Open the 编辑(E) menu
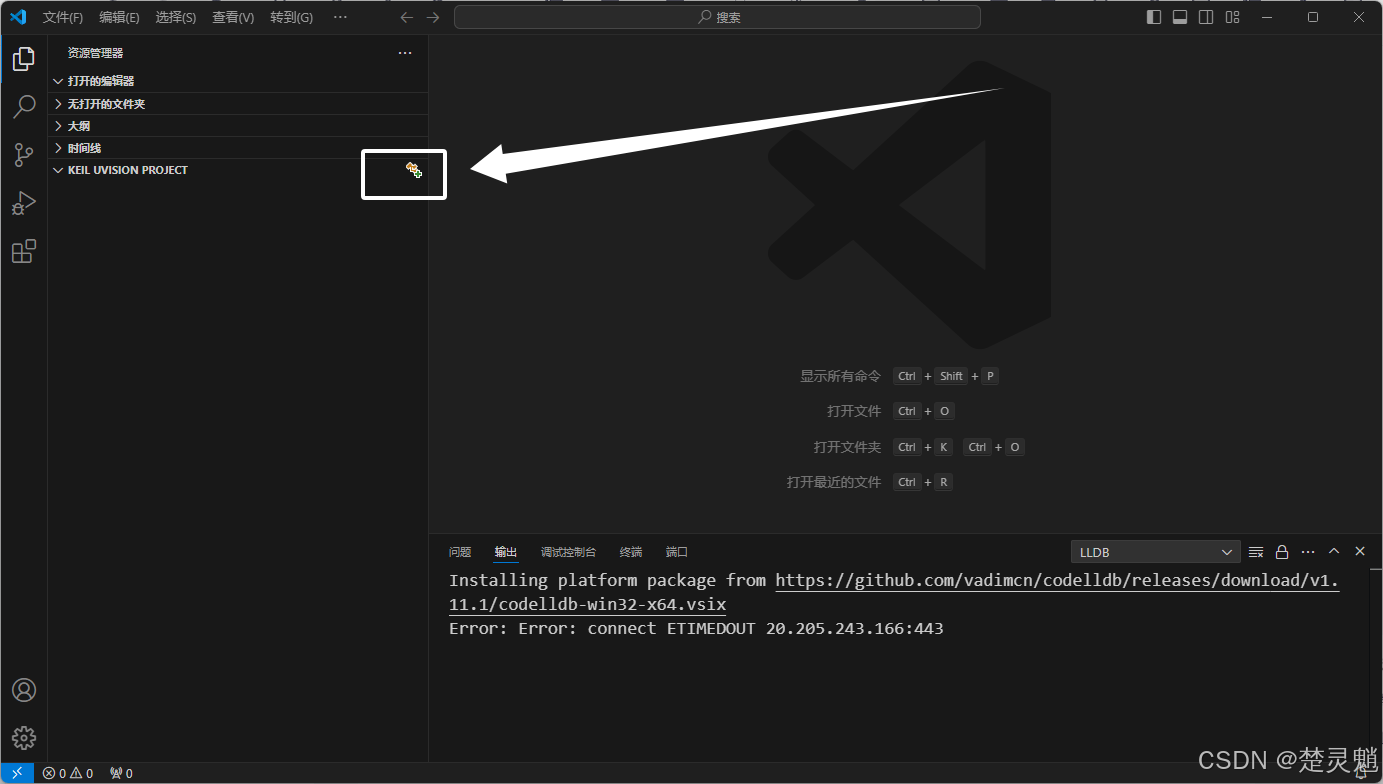The height and width of the screenshot is (784, 1383). pyautogui.click(x=119, y=17)
